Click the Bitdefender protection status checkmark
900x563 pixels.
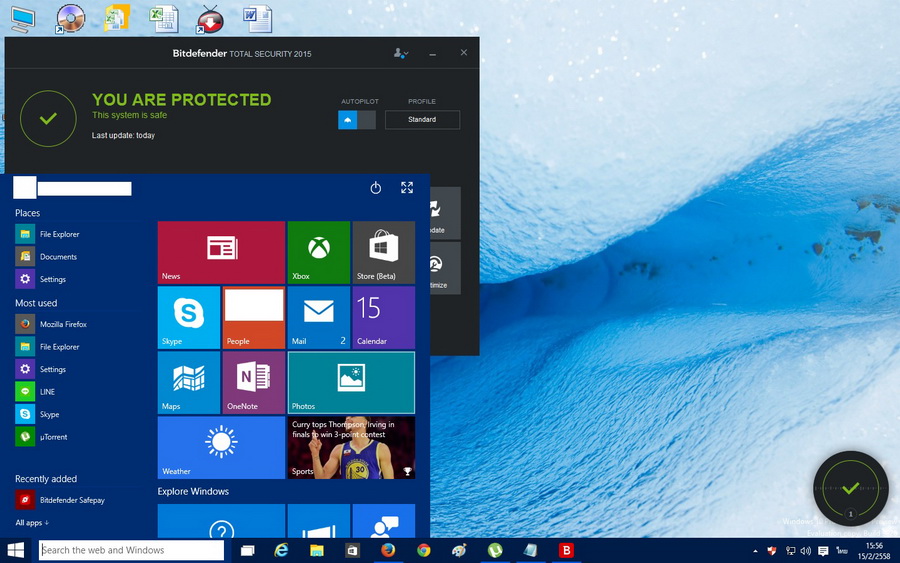[x=48, y=119]
